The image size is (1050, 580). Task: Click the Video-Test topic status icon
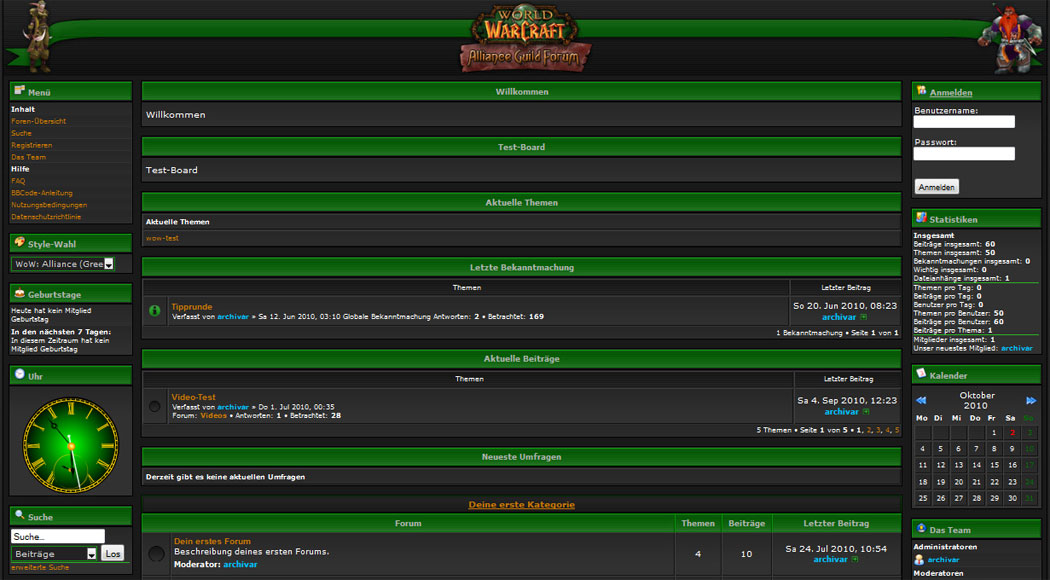click(155, 407)
